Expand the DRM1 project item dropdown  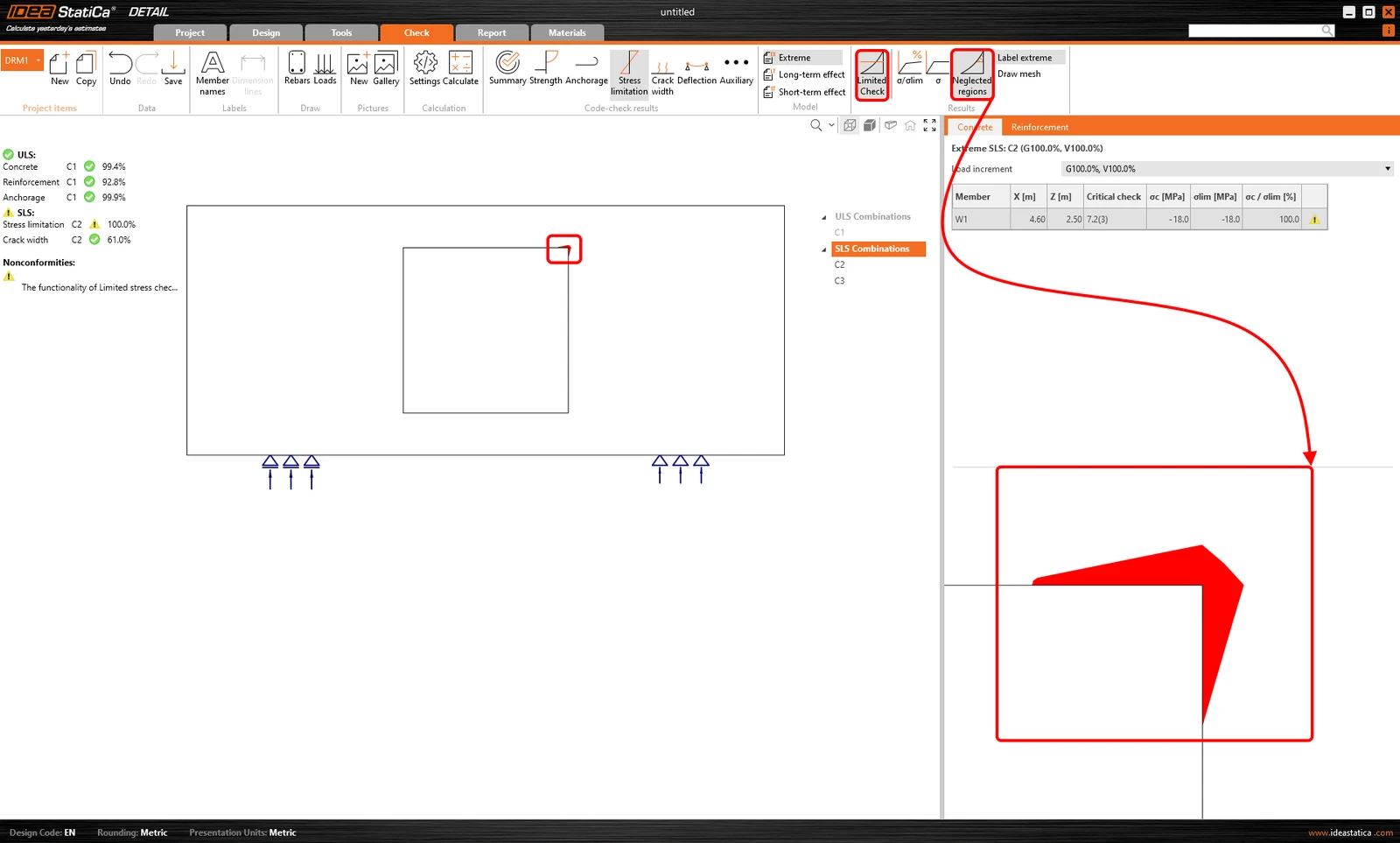tap(38, 60)
